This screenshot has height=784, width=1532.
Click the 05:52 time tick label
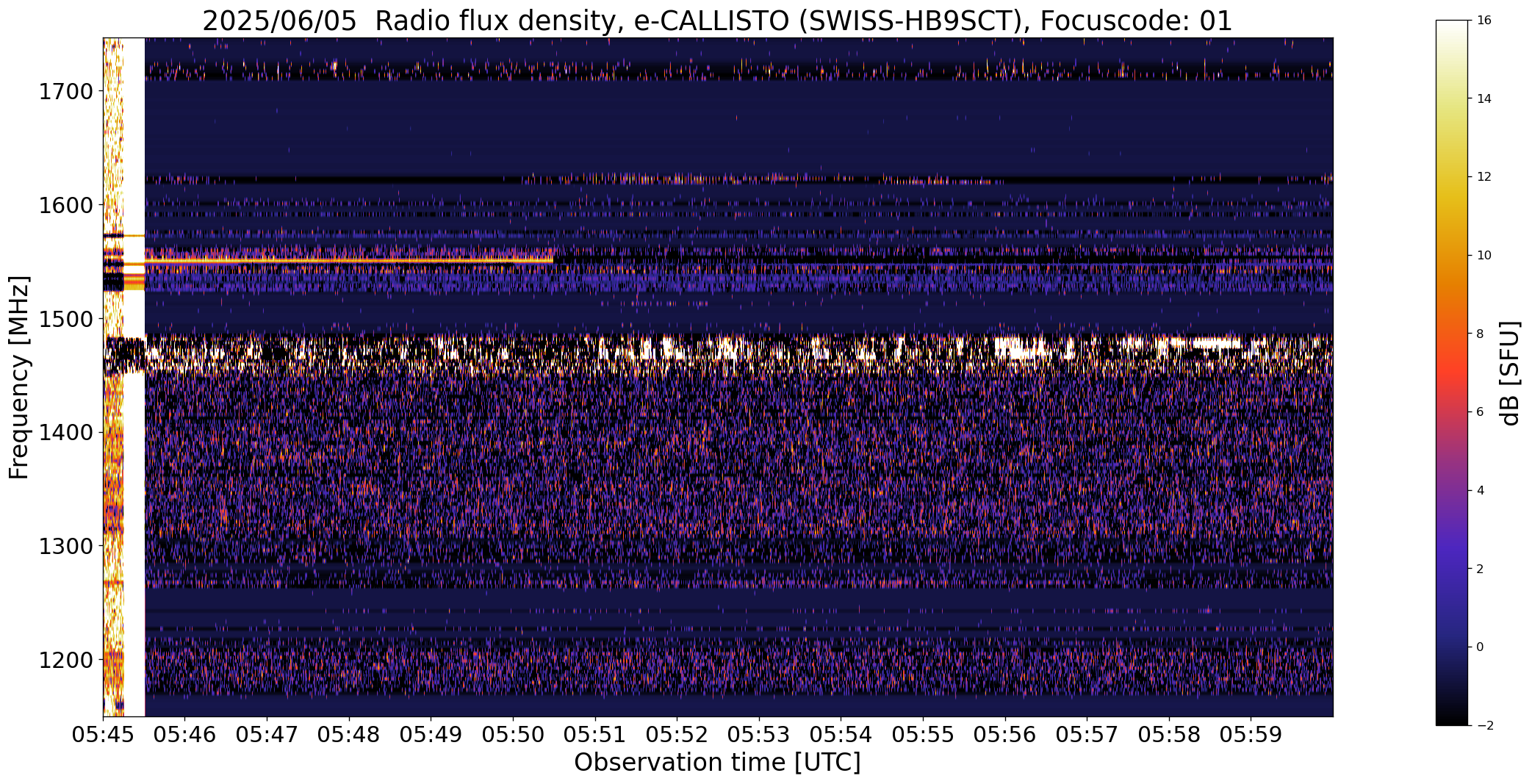pyautogui.click(x=677, y=735)
